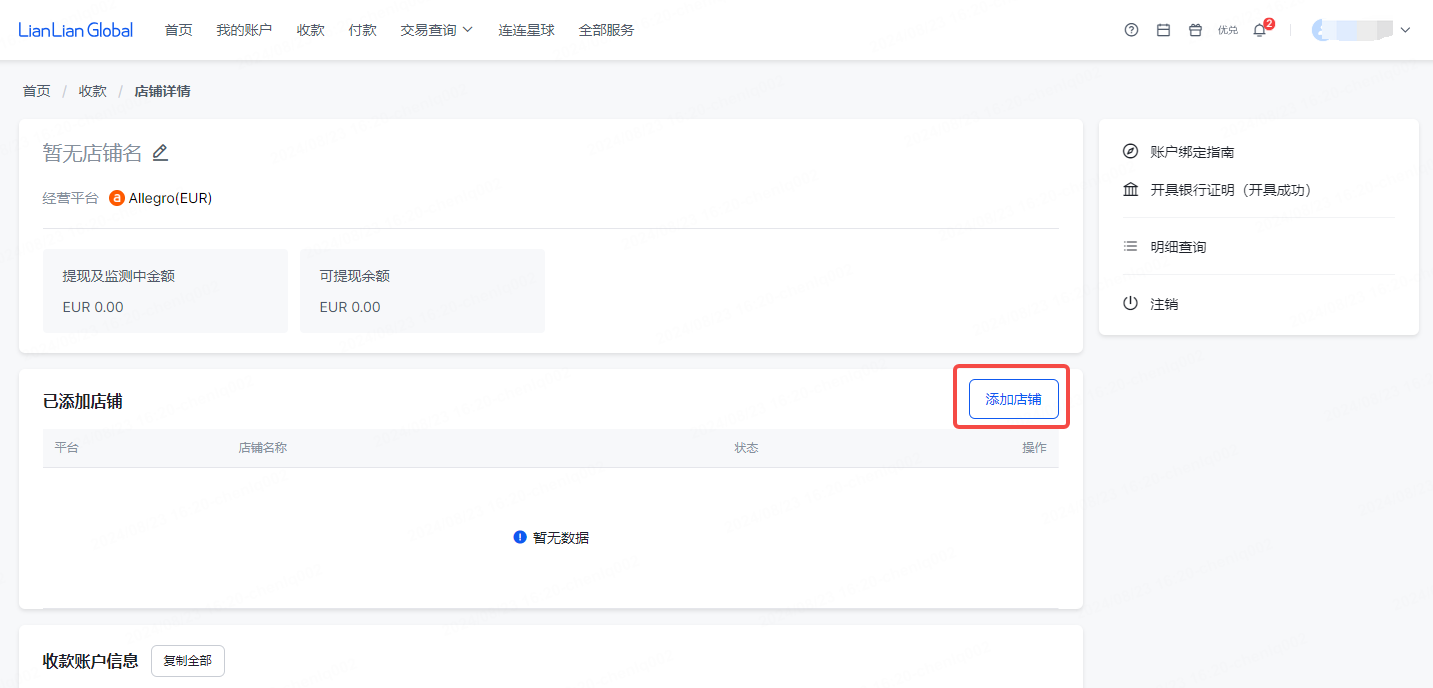The image size is (1433, 688).
Task: Navigate to 收款 in breadcrumb
Action: (x=93, y=91)
